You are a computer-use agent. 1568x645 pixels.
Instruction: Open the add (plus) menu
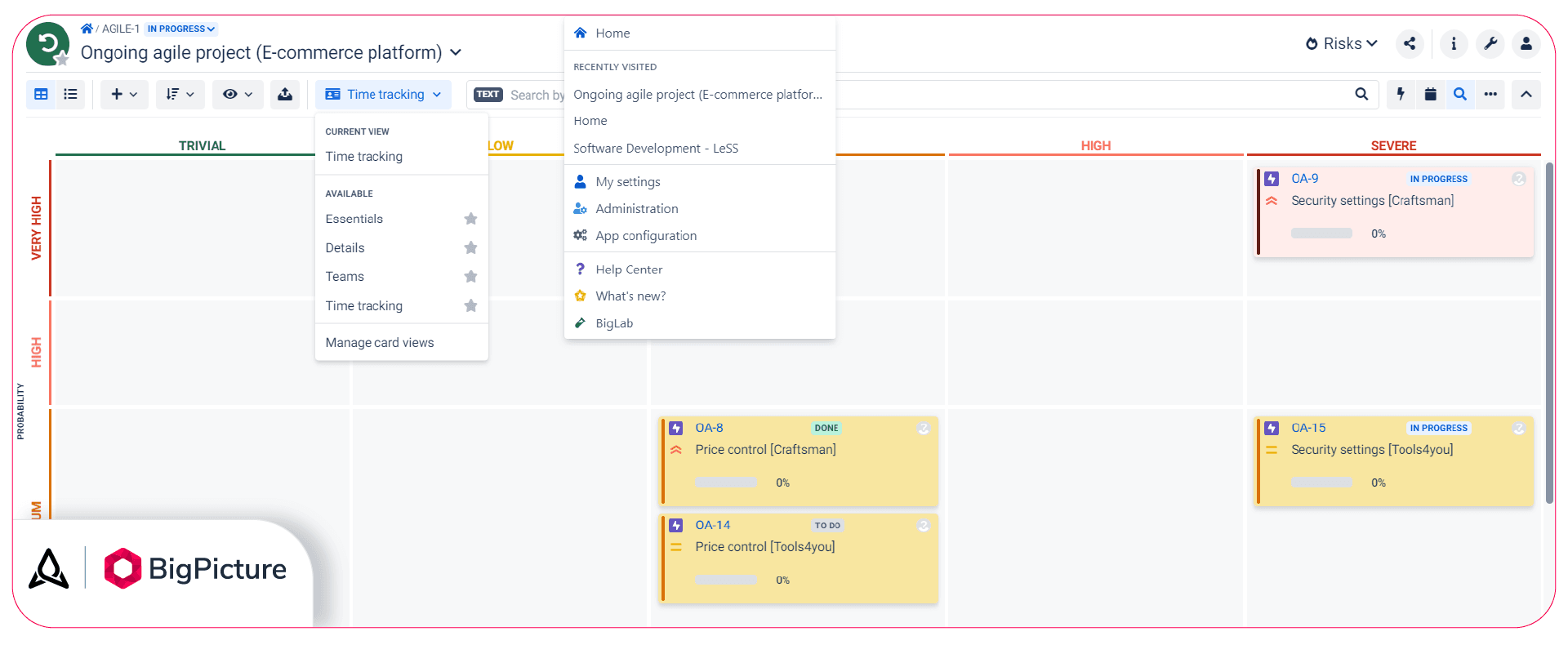click(124, 95)
